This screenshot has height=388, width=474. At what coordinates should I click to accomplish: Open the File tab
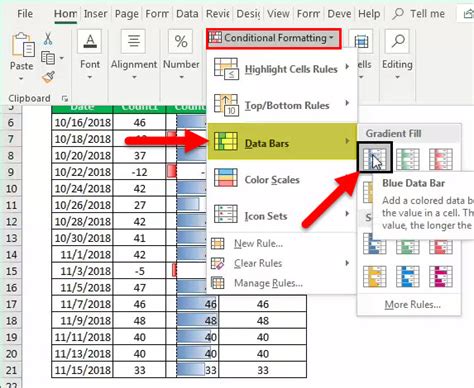click(25, 14)
